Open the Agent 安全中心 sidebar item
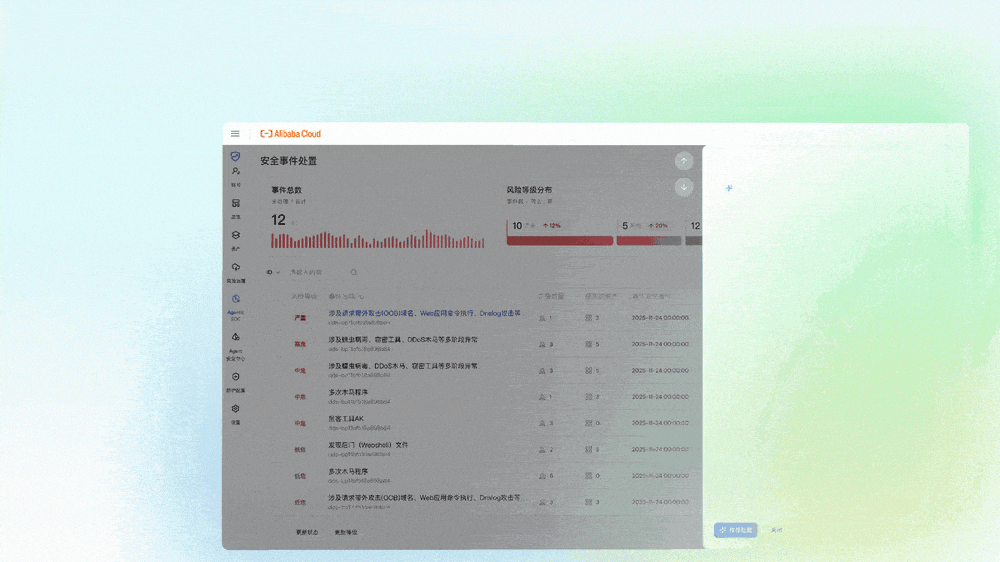1000x562 pixels. tap(236, 346)
